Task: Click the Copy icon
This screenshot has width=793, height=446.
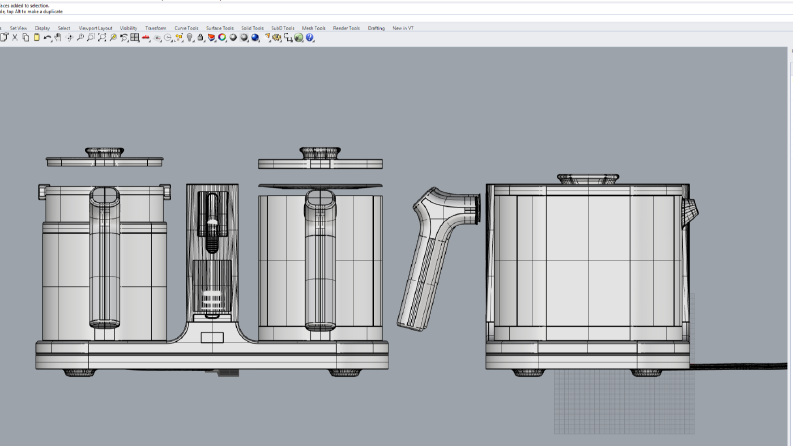Action: click(25, 37)
